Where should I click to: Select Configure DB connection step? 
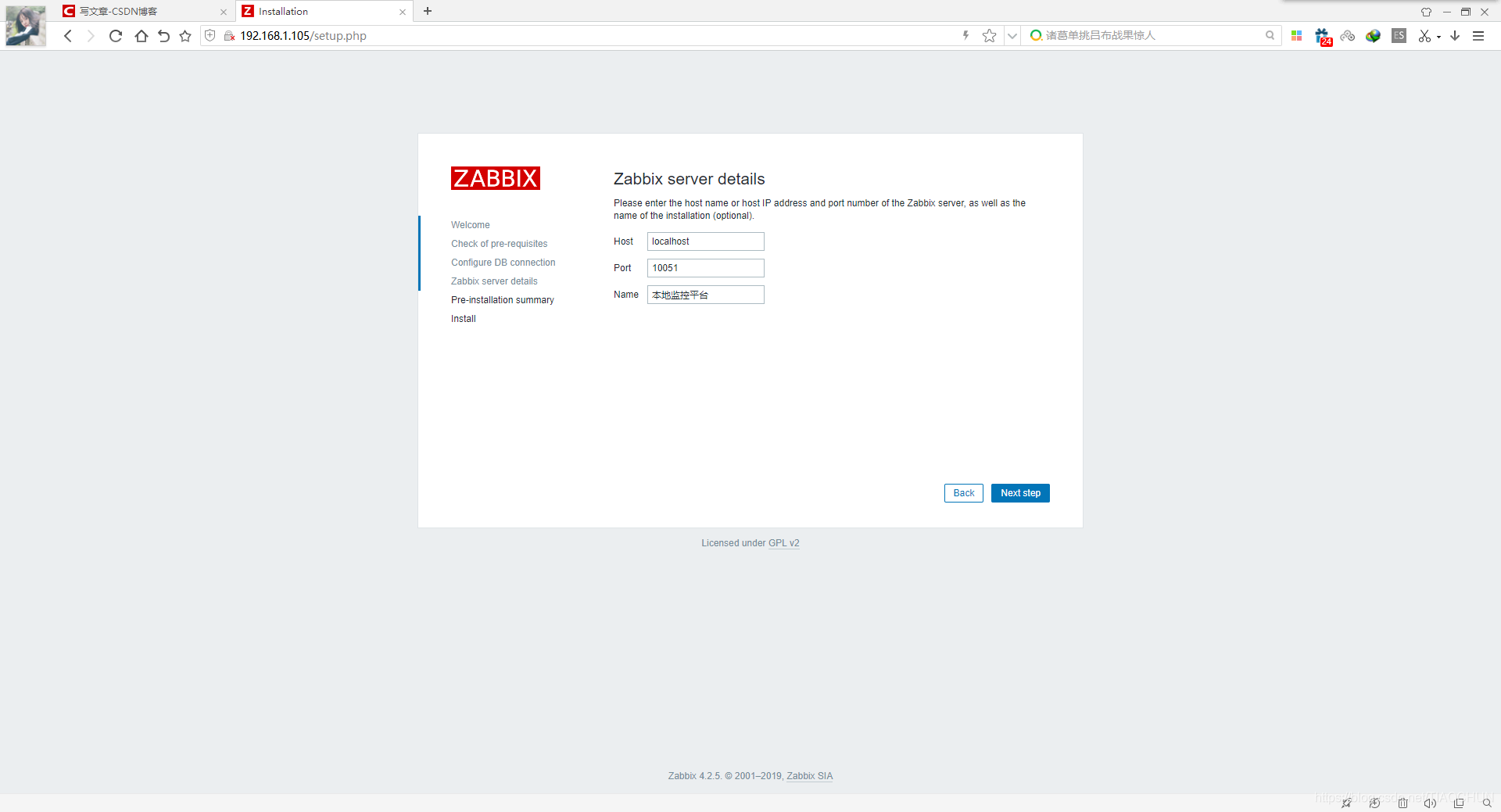click(x=503, y=263)
